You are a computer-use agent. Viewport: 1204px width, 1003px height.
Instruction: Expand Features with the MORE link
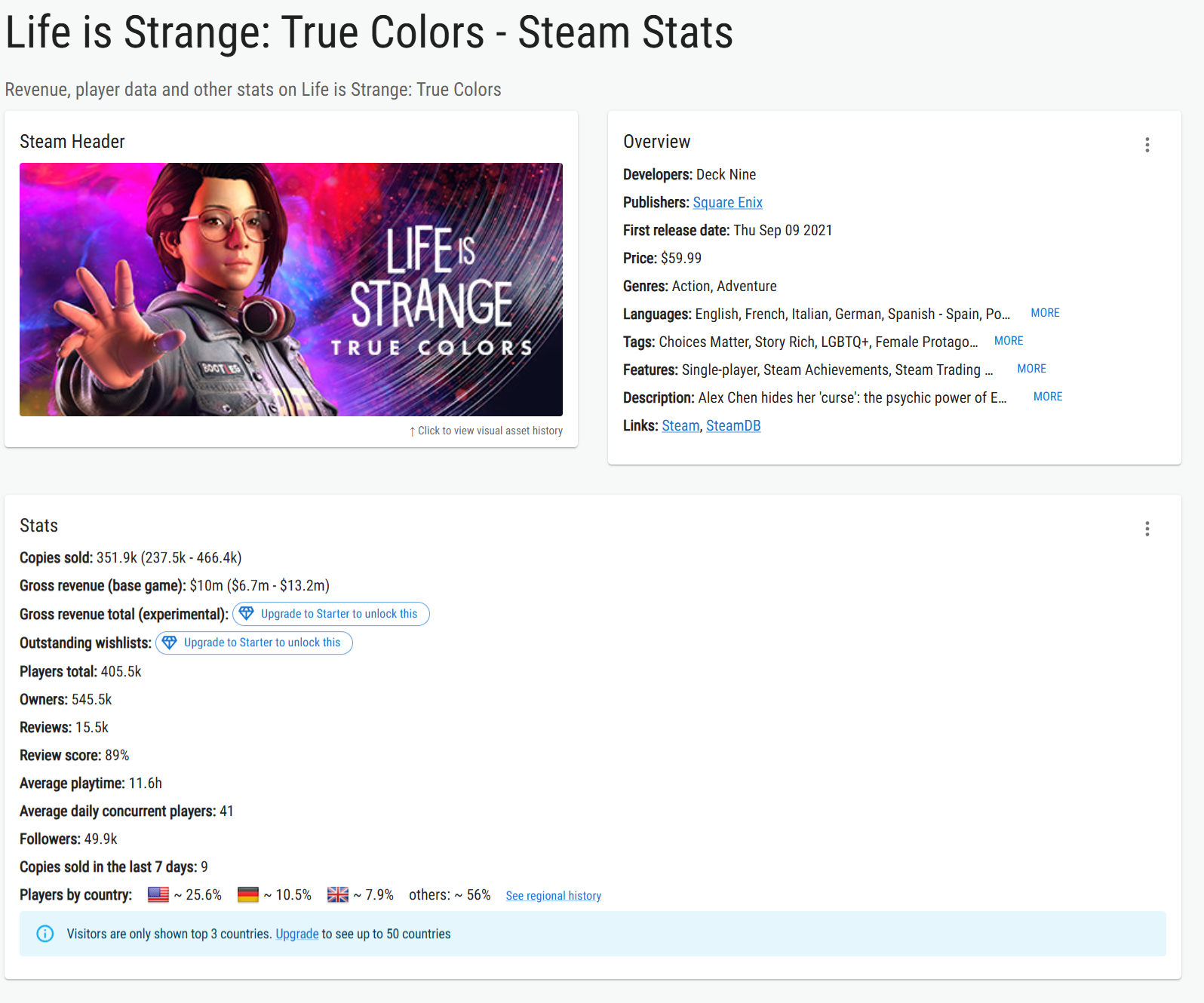click(1031, 369)
